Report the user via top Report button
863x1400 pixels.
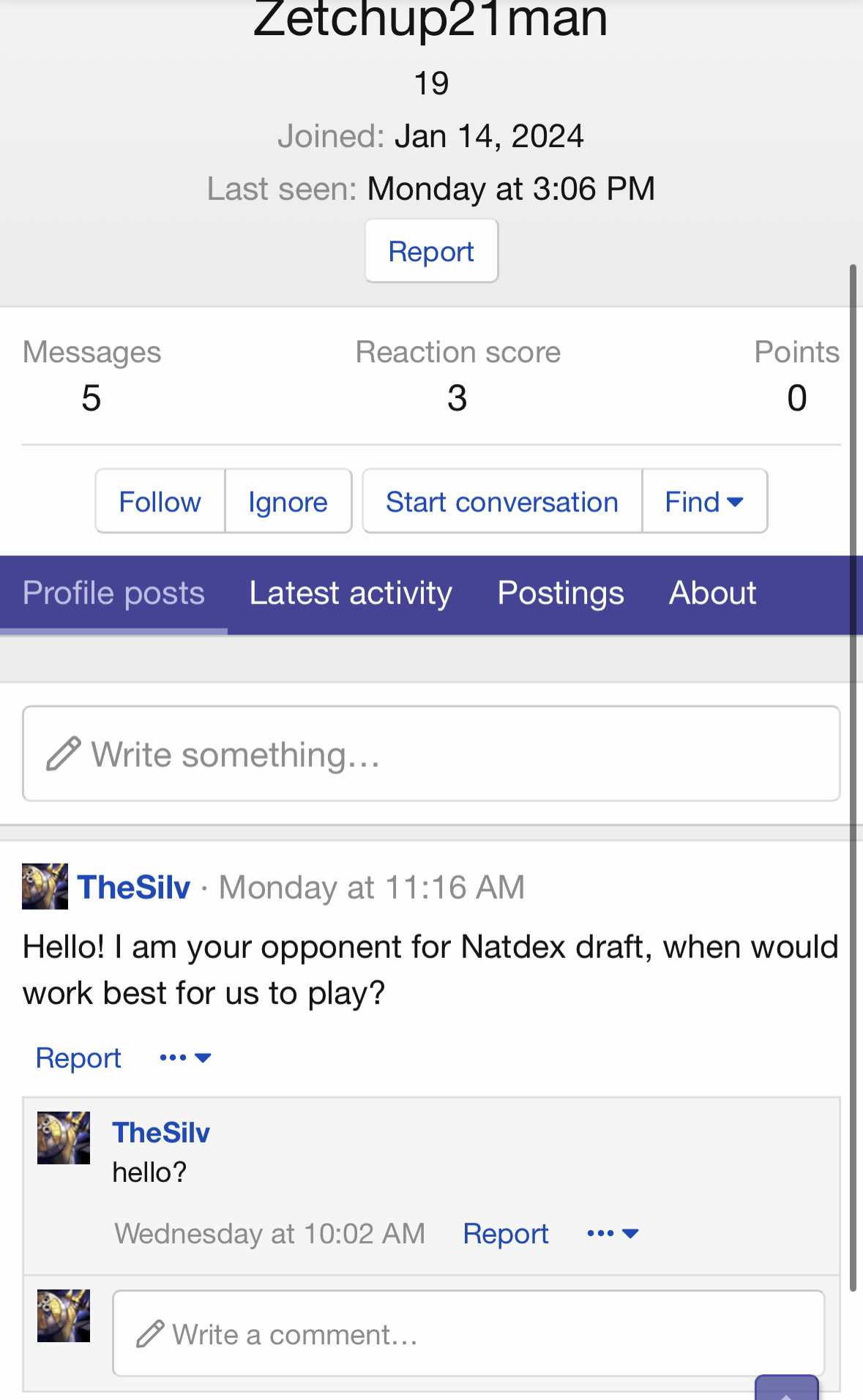tap(431, 251)
